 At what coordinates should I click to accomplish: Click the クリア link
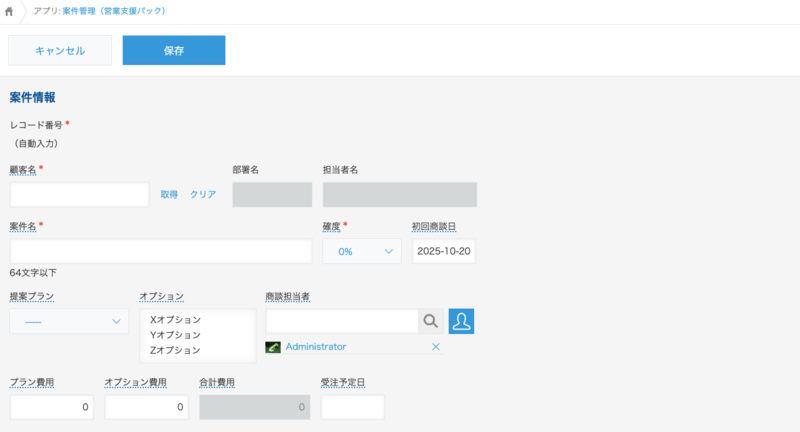[x=203, y=195]
